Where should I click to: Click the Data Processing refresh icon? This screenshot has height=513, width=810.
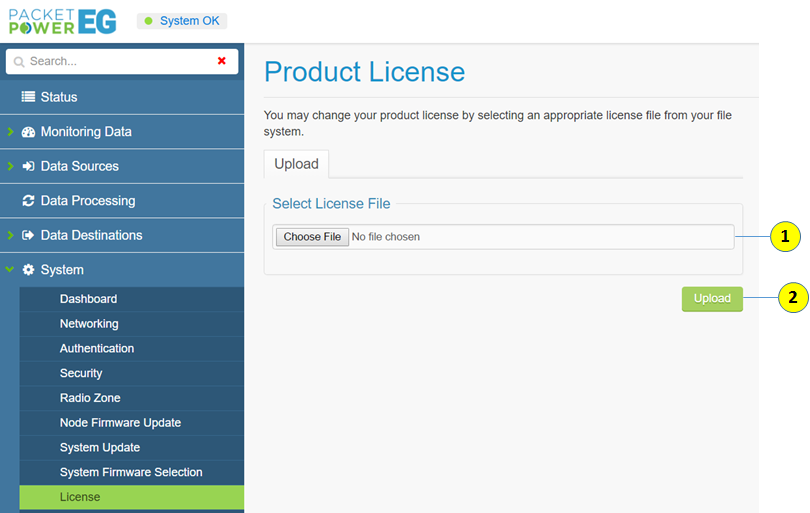(x=28, y=201)
